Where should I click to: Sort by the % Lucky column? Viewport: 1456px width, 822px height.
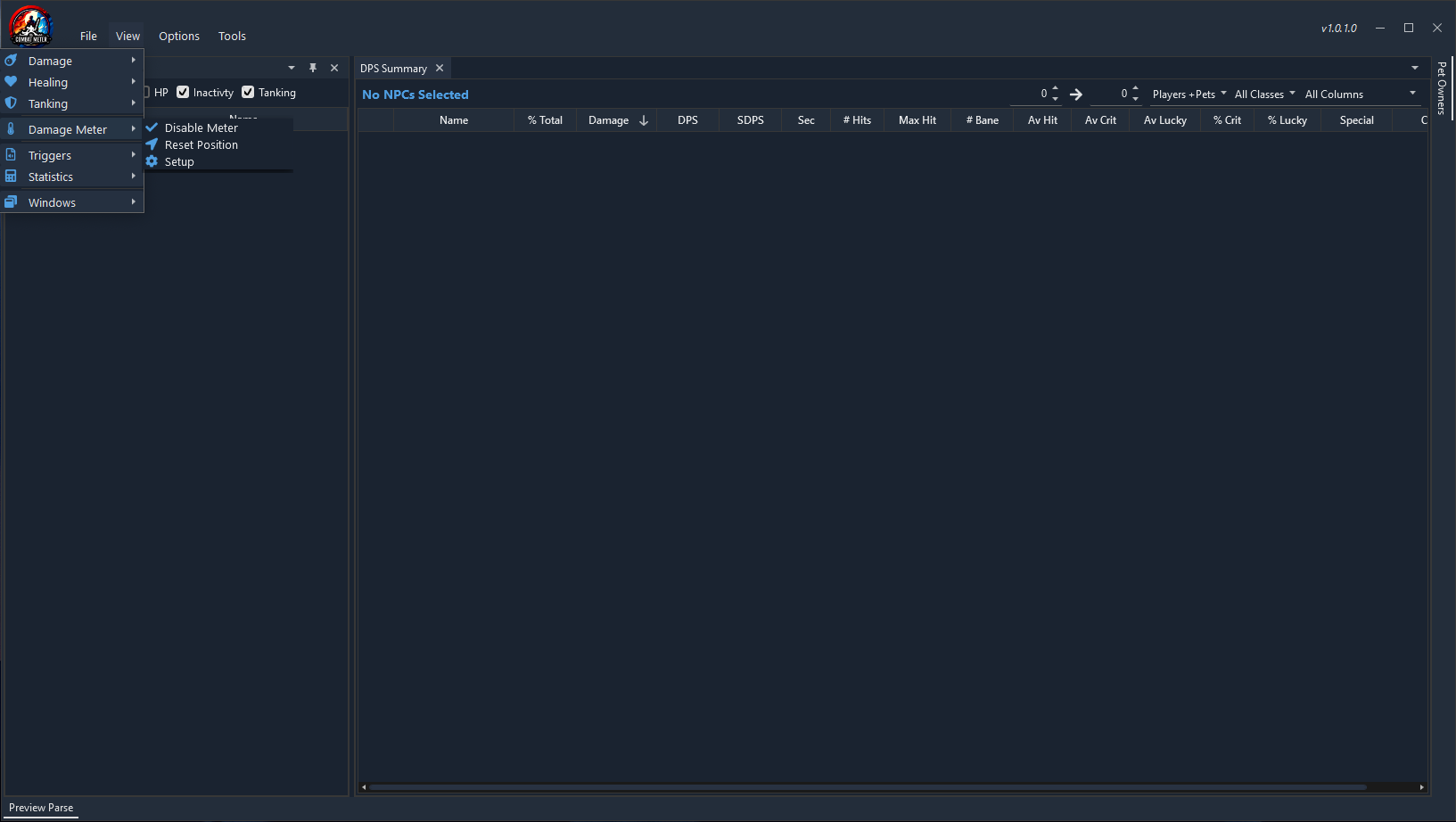[x=1287, y=120]
